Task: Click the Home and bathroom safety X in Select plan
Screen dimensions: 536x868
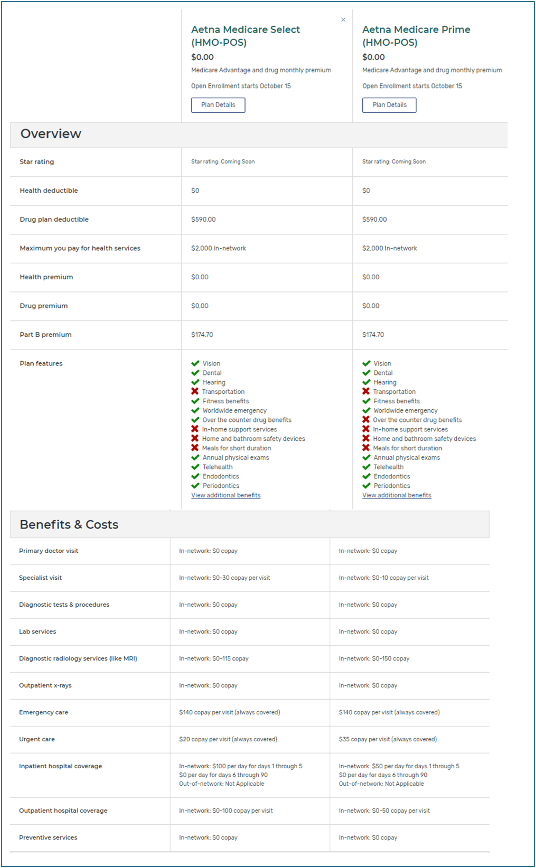Action: click(195, 438)
